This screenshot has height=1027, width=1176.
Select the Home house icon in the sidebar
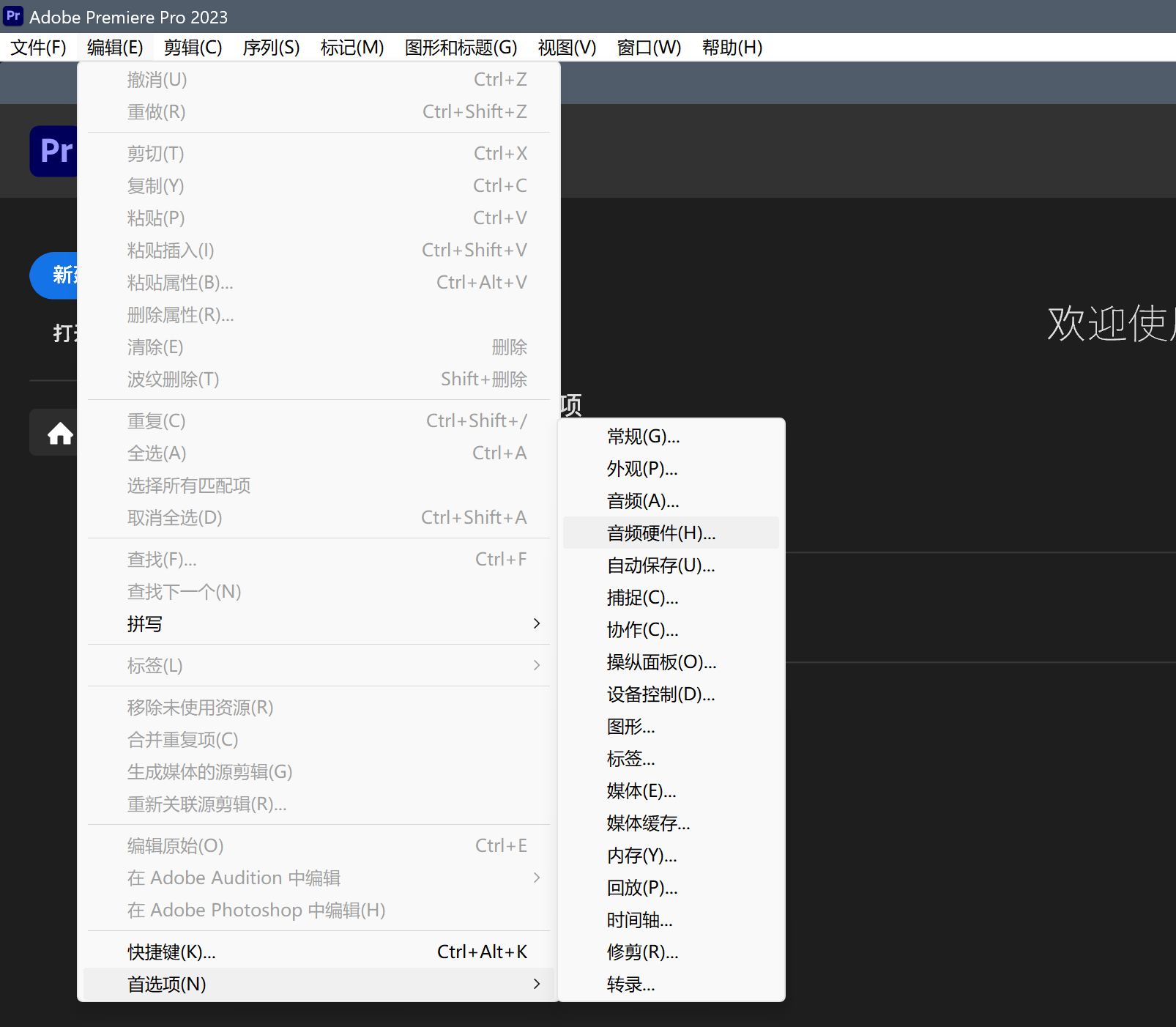[x=59, y=432]
